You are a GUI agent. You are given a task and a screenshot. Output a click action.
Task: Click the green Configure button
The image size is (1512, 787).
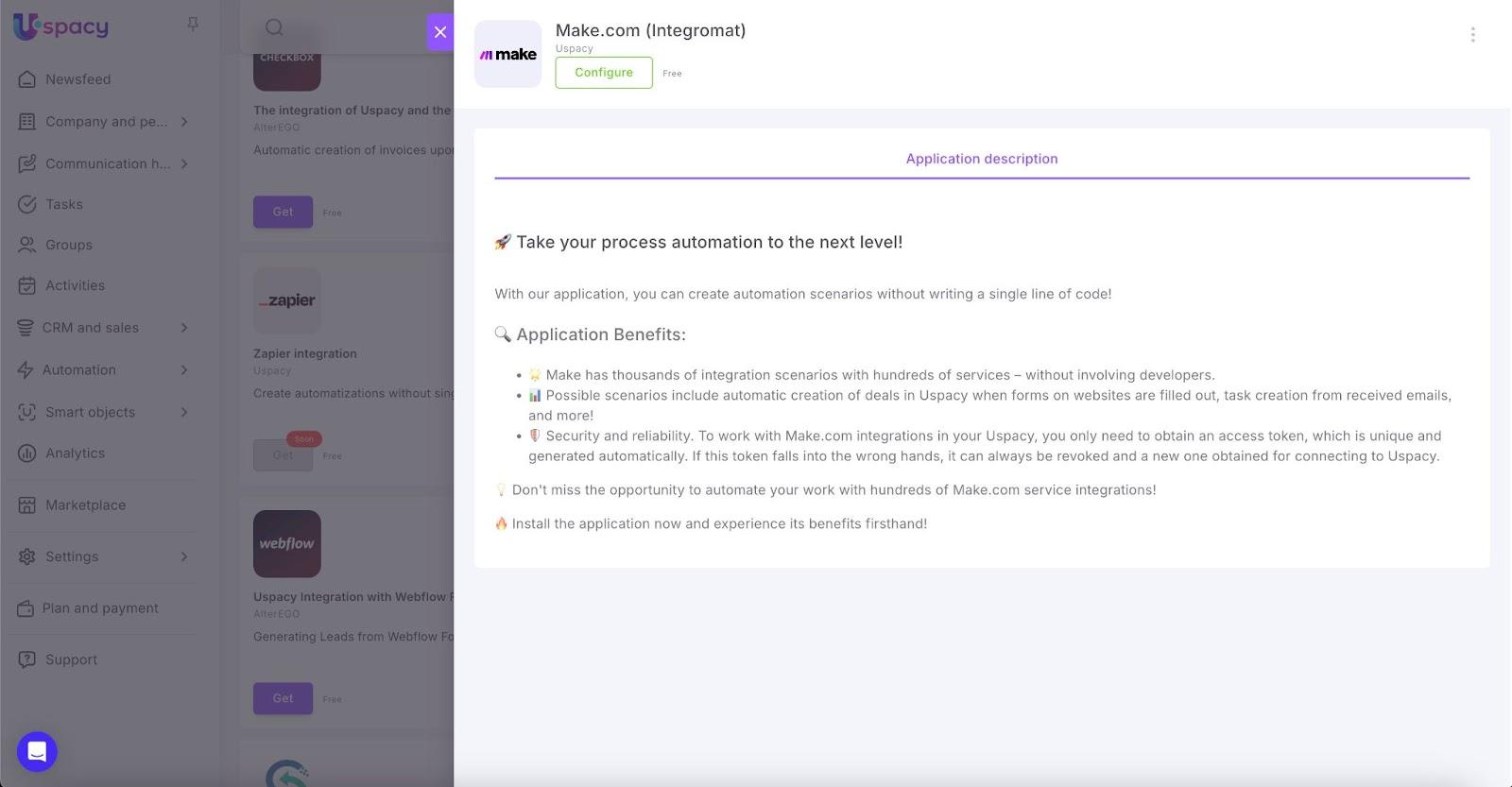pyautogui.click(x=604, y=73)
